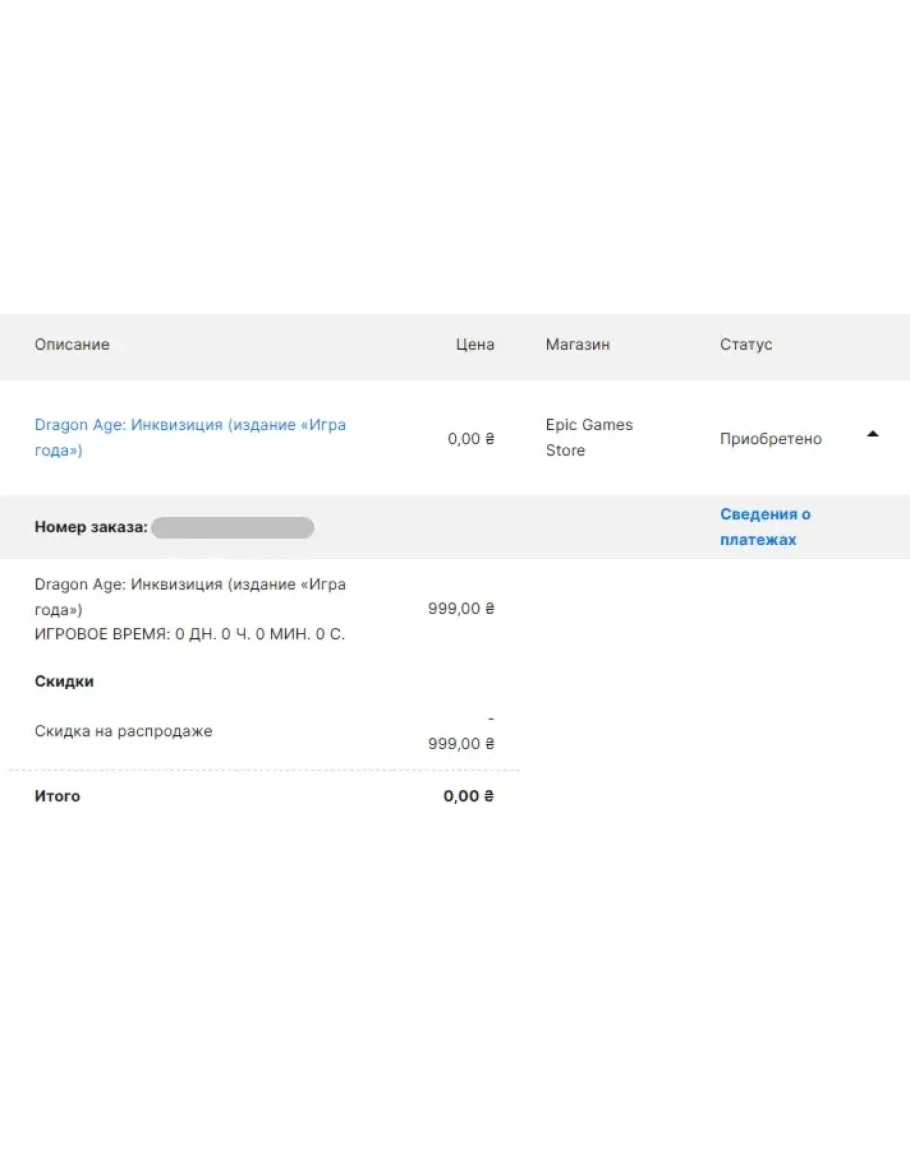Screen dimensions: 910x1155
Task: Click the Статус column header
Action: point(746,344)
